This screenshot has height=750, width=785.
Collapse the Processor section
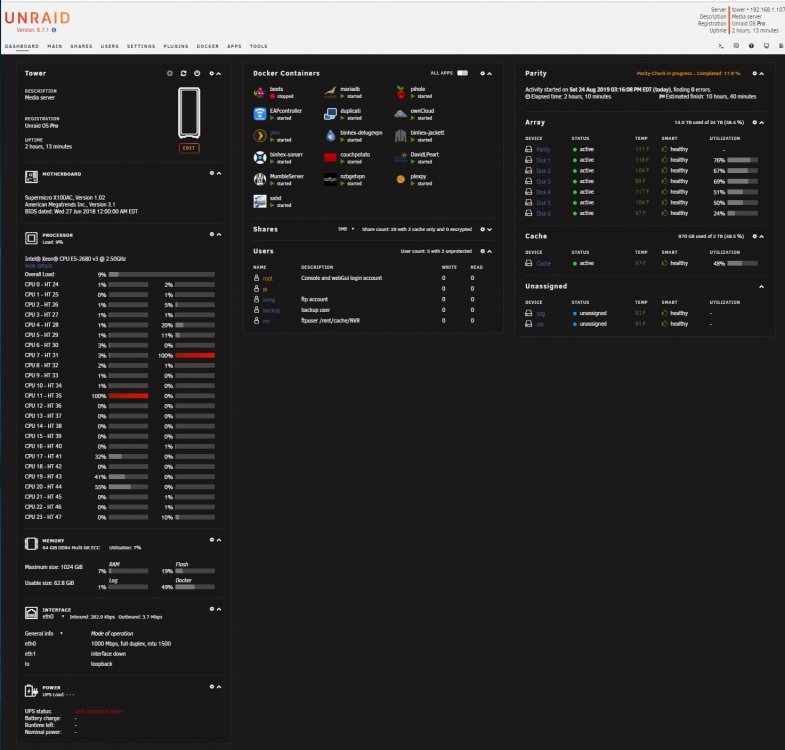219,234
